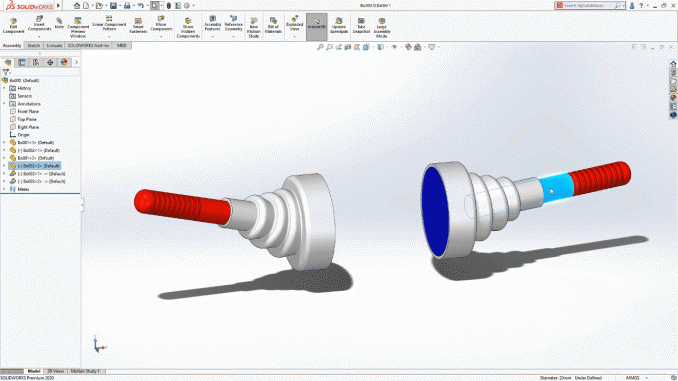
Task: Click the DisplayManager tab
Action: [x=64, y=63]
